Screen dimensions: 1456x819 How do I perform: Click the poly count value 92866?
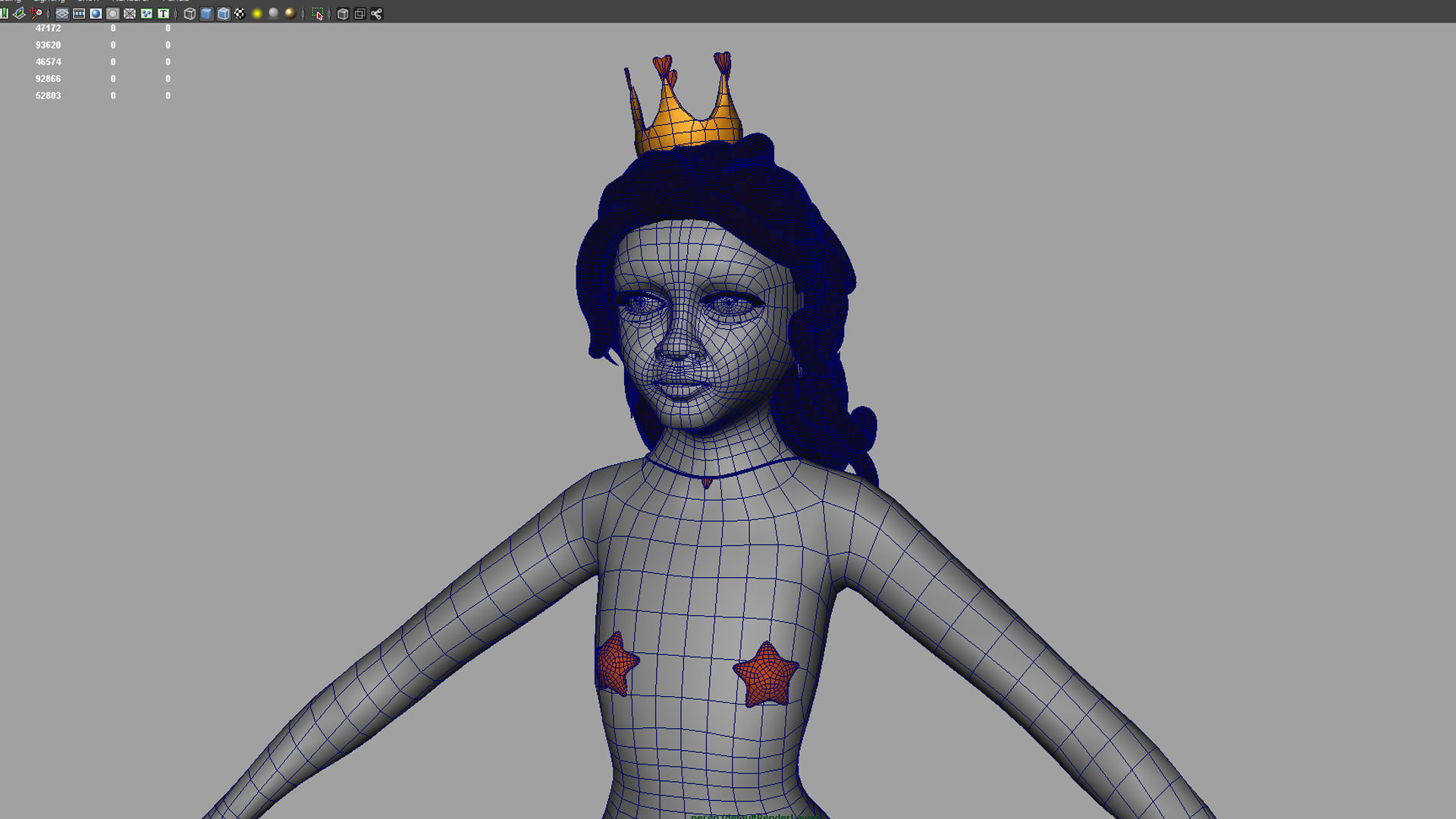coord(48,79)
